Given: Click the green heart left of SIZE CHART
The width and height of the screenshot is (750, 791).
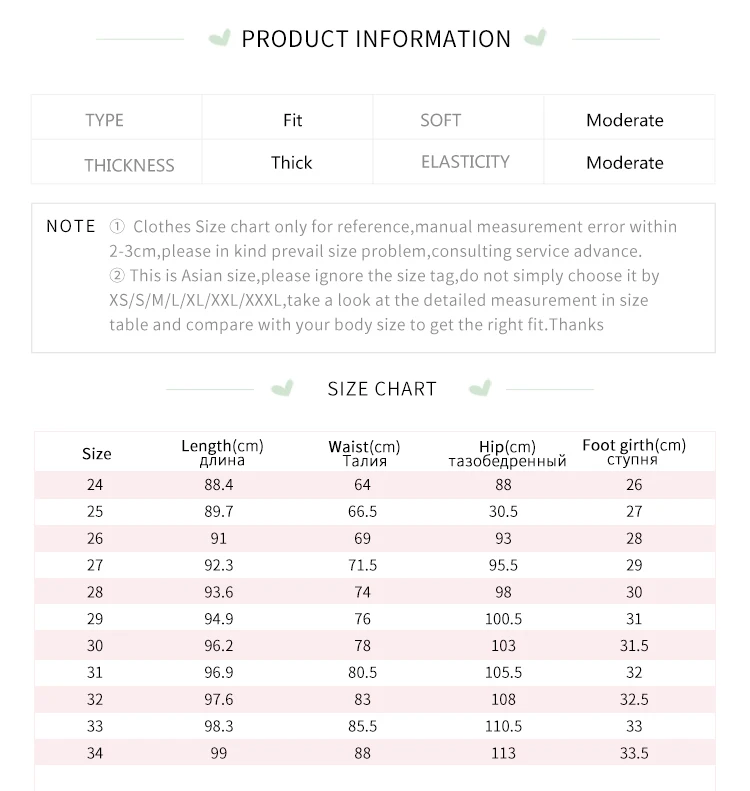Looking at the screenshot, I should click(284, 388).
